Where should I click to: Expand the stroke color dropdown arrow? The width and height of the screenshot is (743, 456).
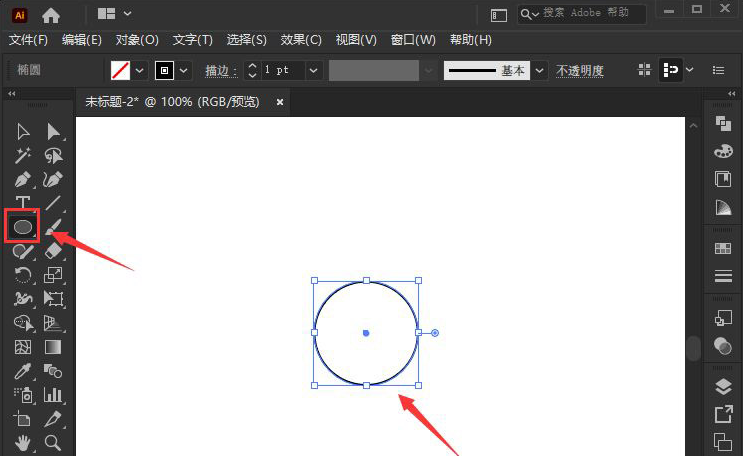(x=184, y=71)
